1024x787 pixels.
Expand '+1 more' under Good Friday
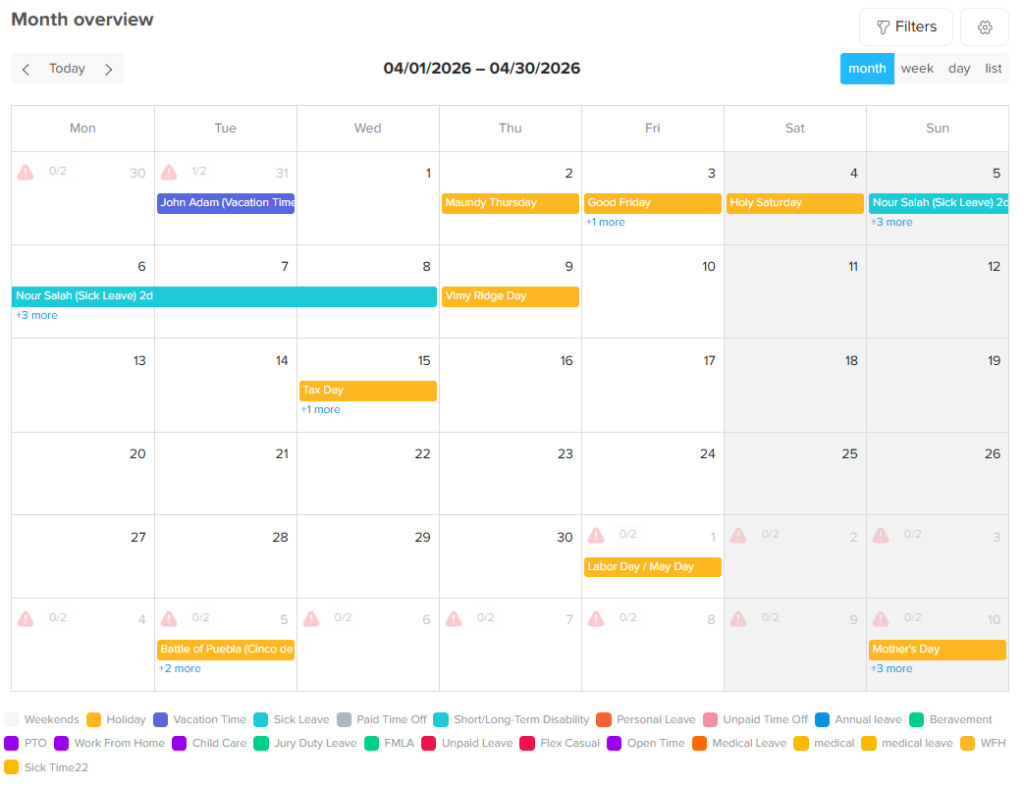pos(605,222)
